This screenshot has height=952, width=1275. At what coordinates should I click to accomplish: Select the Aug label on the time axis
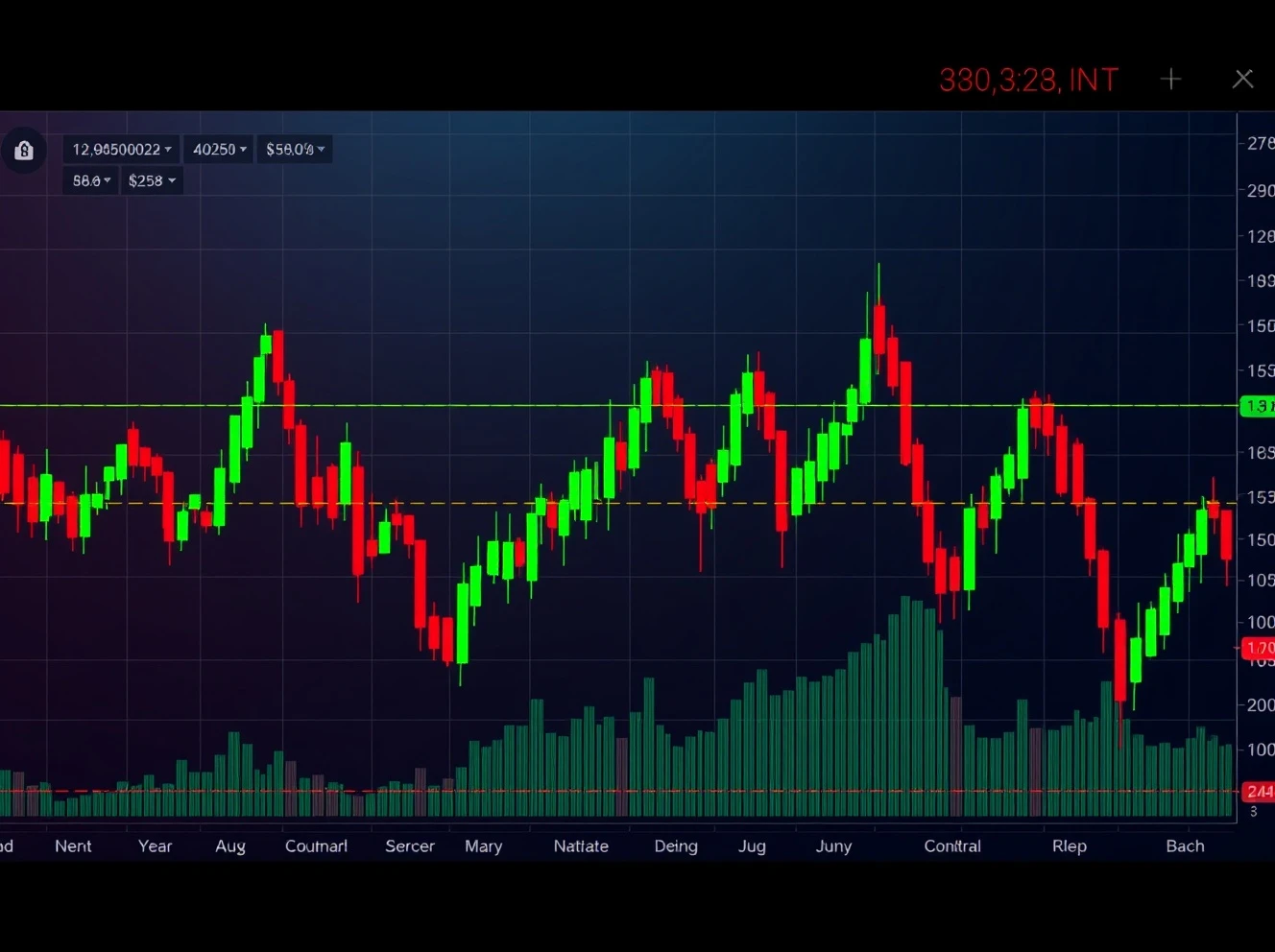(230, 846)
